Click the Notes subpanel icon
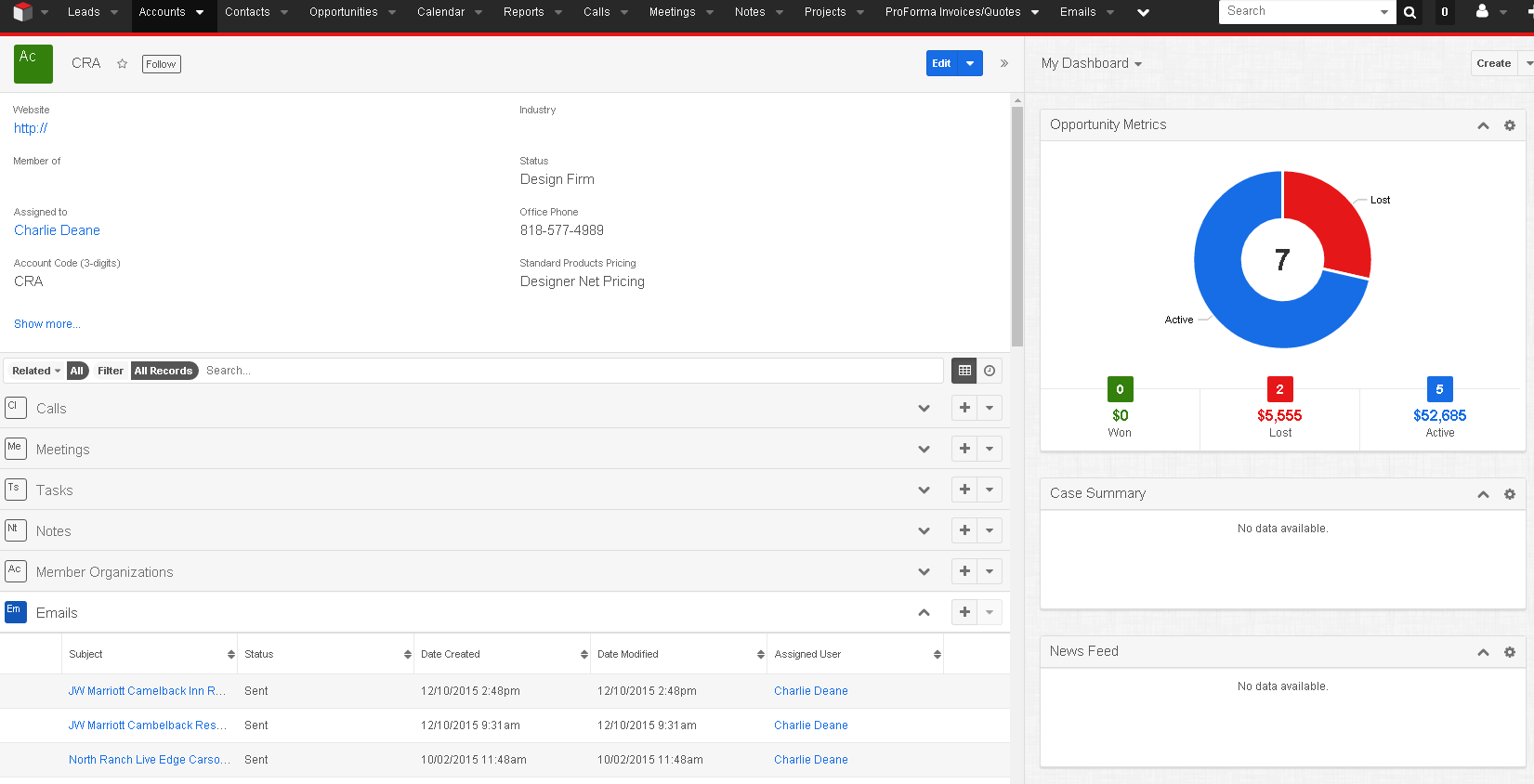The image size is (1534, 784). click(16, 529)
